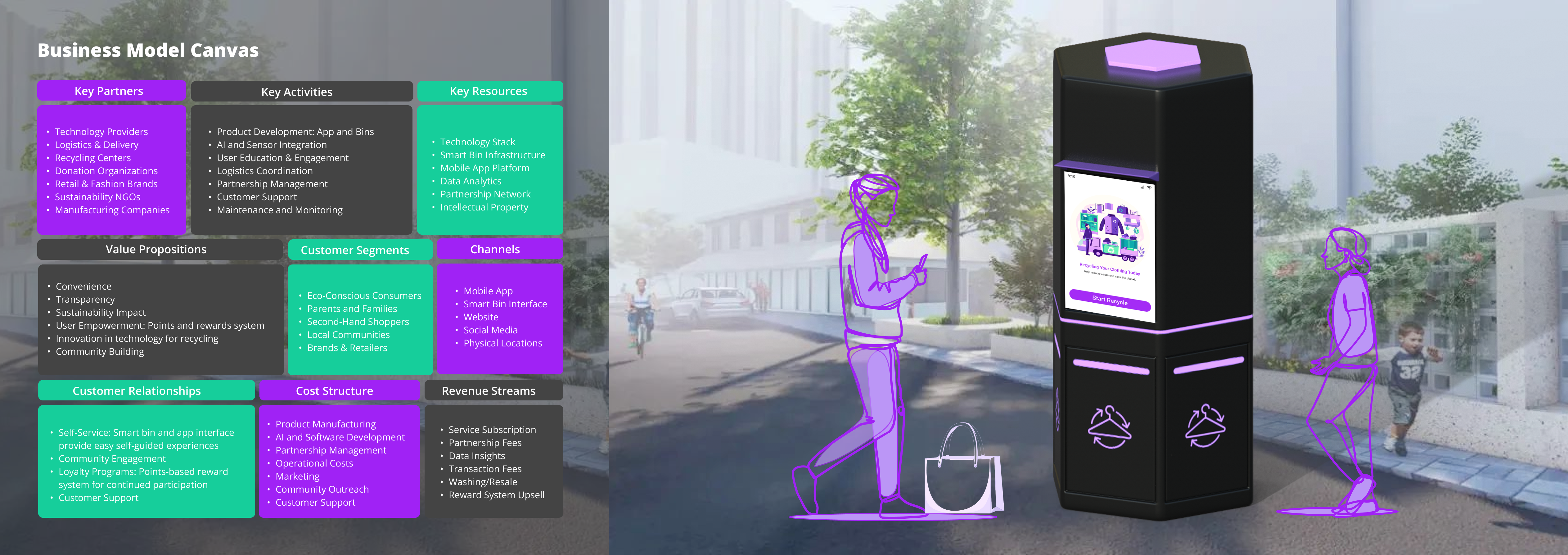Click the Service Subscription list item

click(492, 430)
